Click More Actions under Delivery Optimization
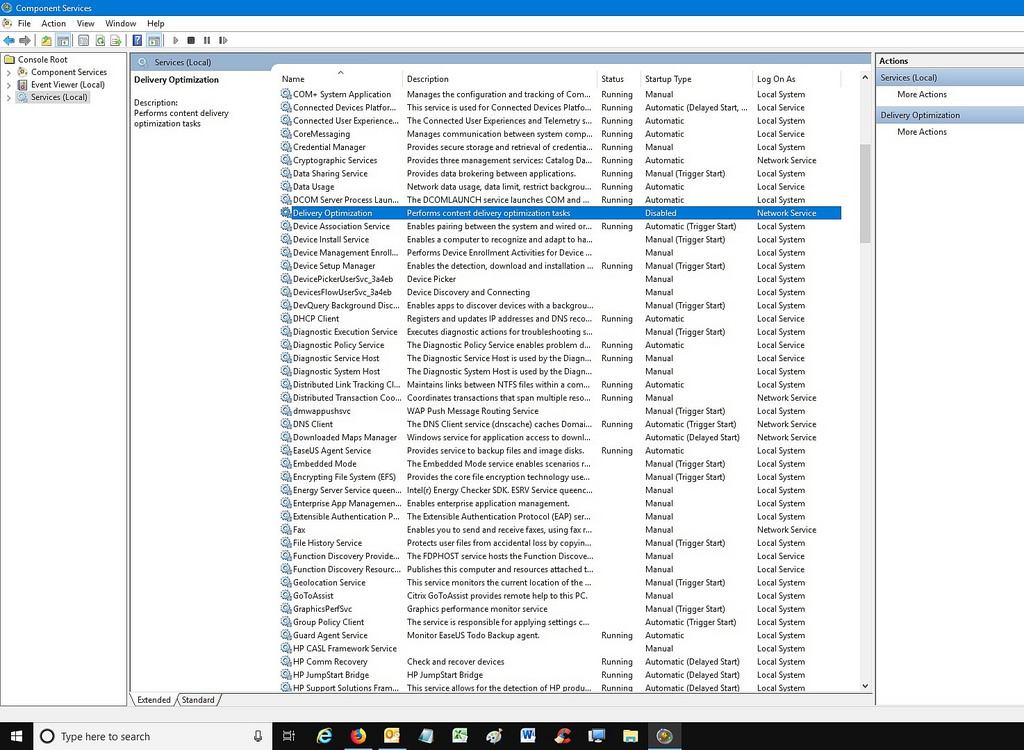The image size is (1024, 750). [921, 132]
